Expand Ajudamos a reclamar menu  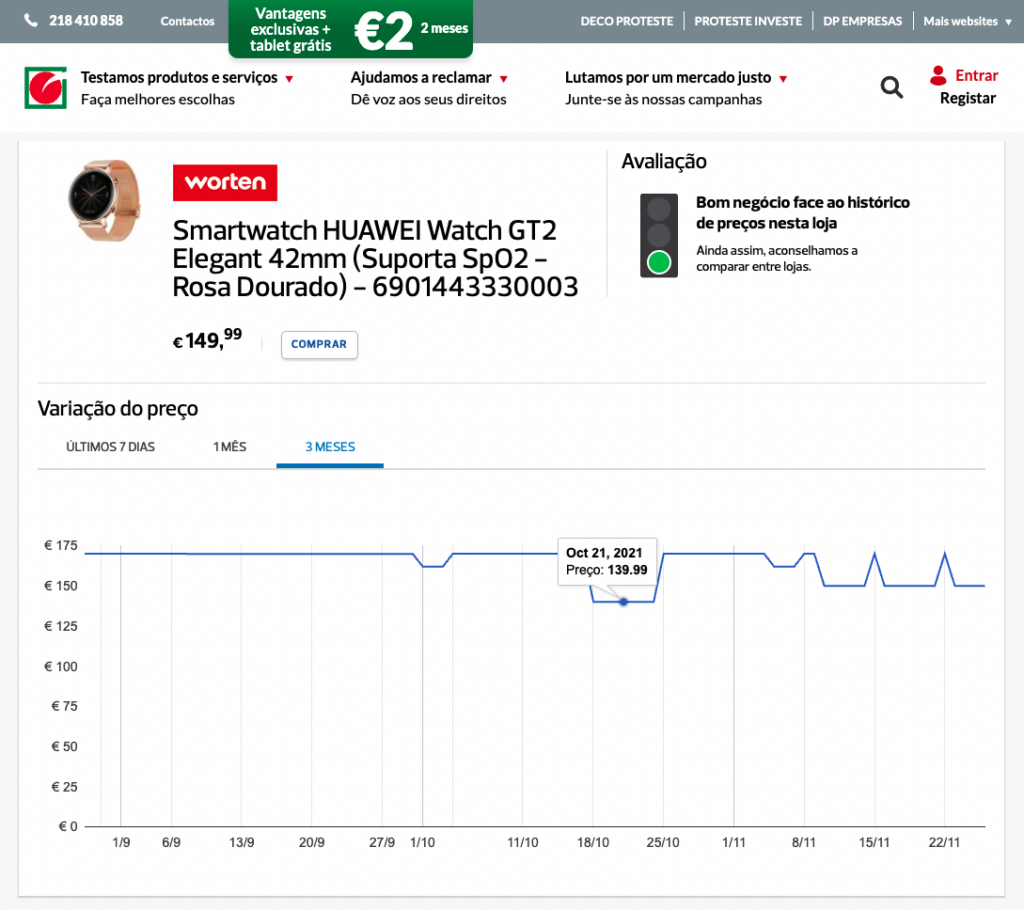coord(429,78)
